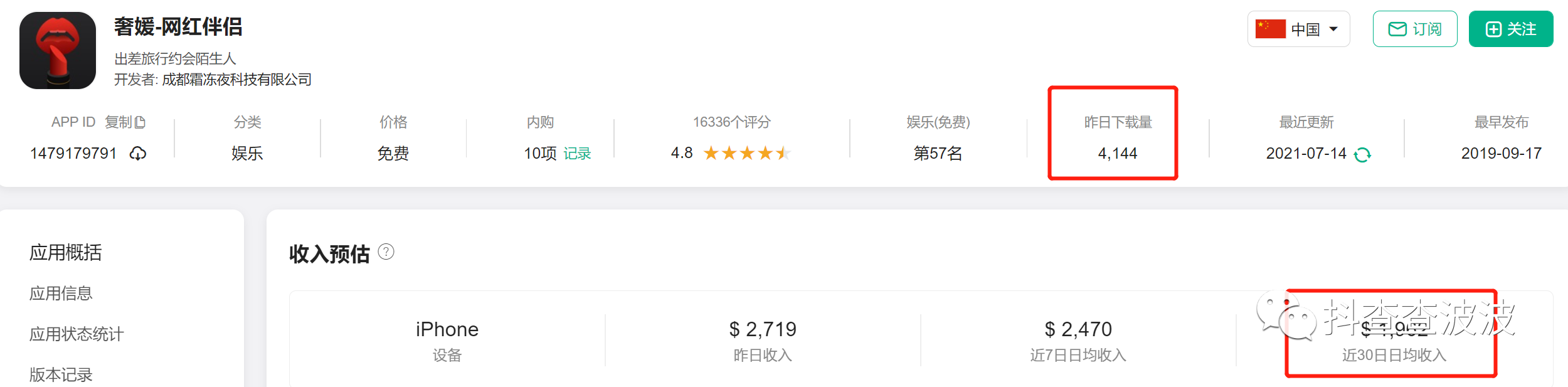1568x387 pixels.
Task: Click the 关注 follow button
Action: pyautogui.click(x=1511, y=28)
